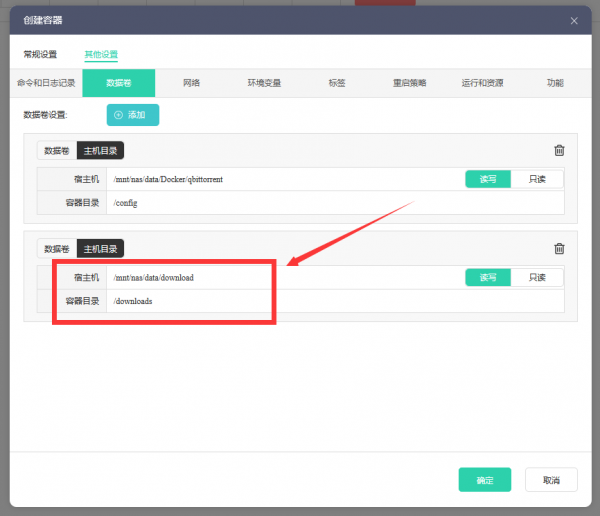Select the 其他设置 tab
This screenshot has width=600, height=516.
point(101,54)
